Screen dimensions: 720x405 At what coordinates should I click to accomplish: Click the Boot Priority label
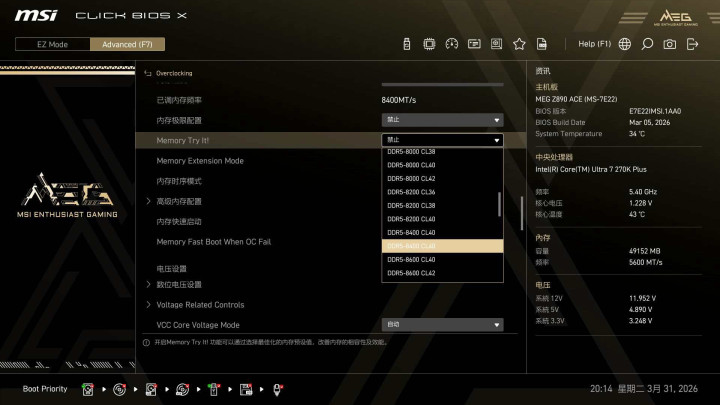click(45, 389)
